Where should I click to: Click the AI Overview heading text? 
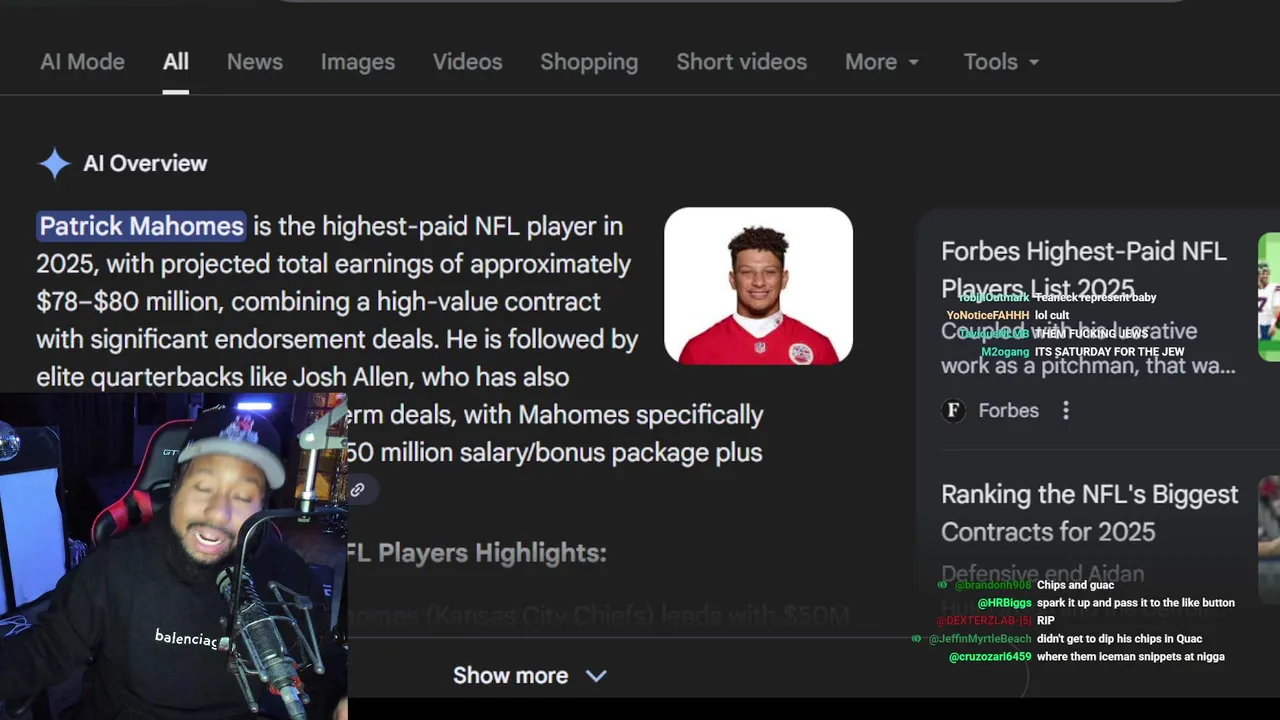pyautogui.click(x=145, y=163)
